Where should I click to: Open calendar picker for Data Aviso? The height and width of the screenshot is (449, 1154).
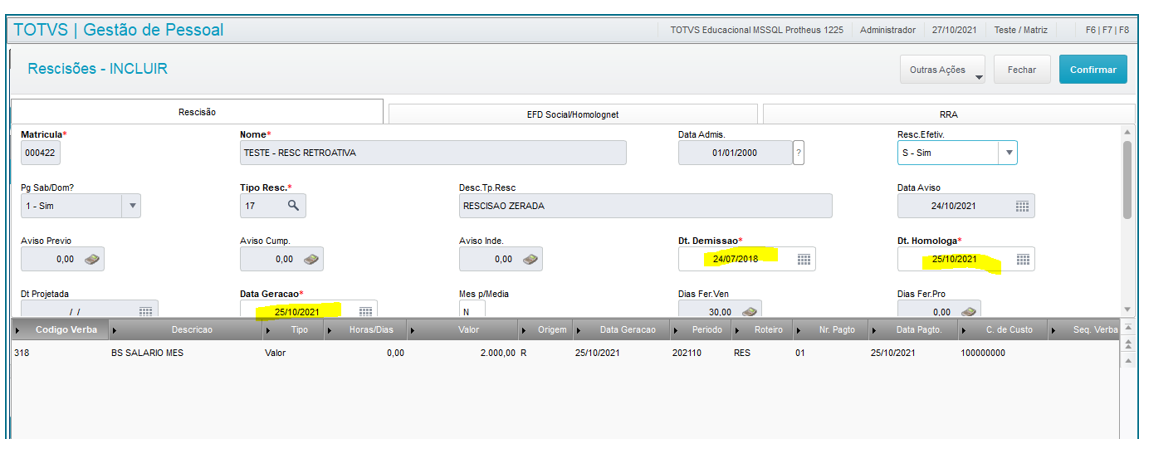[x=1022, y=206]
